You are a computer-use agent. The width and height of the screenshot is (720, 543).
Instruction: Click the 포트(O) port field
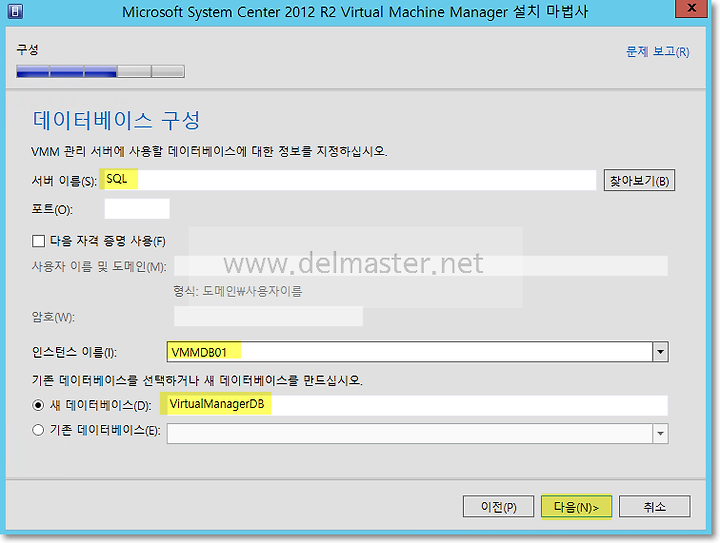(x=137, y=209)
